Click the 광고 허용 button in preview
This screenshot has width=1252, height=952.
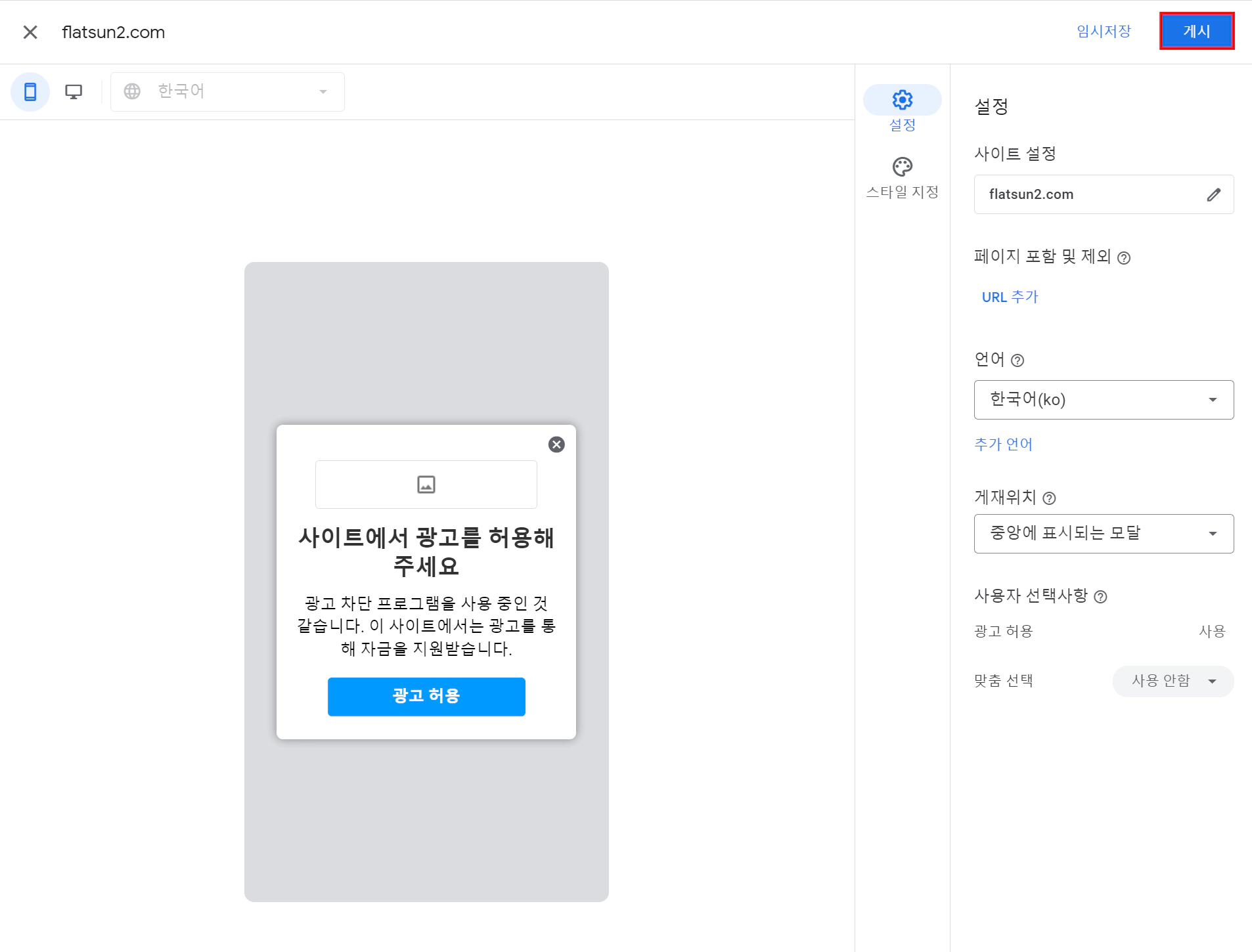(426, 696)
